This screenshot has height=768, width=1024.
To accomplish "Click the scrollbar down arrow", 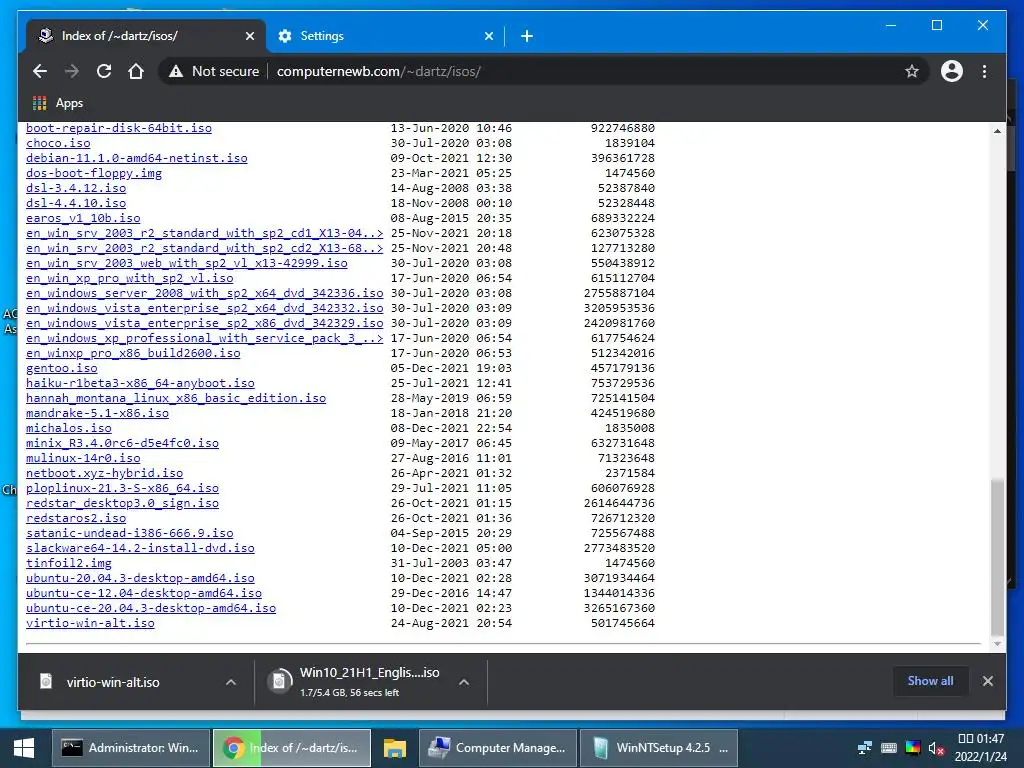I will (x=997, y=644).
